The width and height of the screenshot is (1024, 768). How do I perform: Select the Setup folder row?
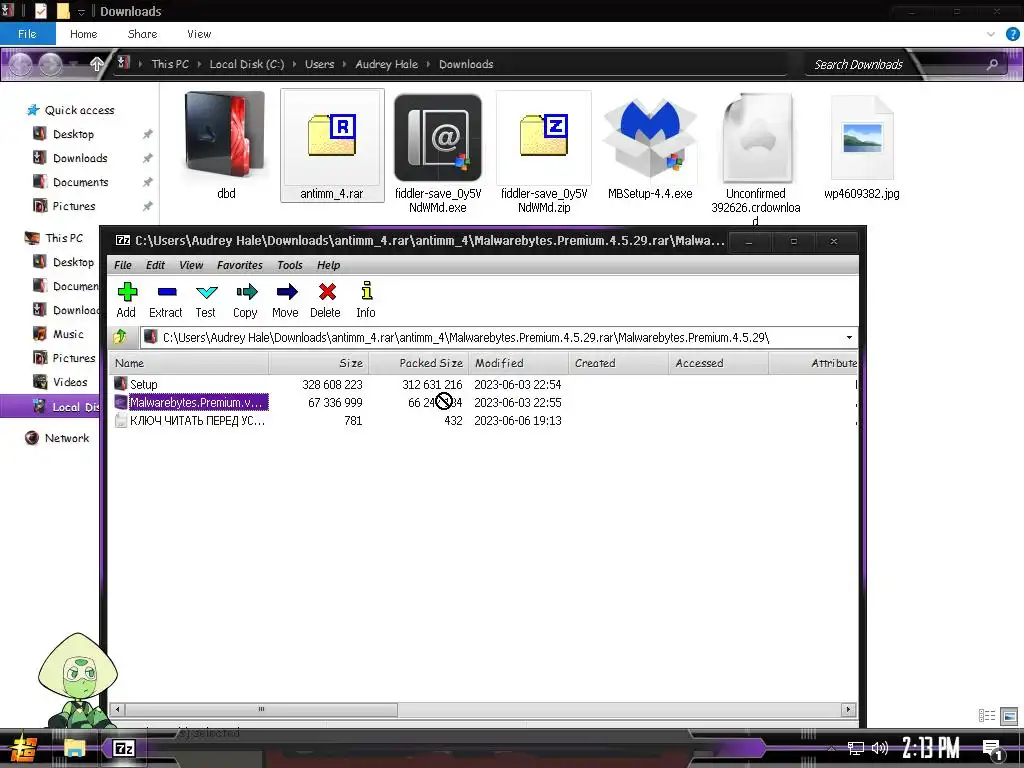483,385
